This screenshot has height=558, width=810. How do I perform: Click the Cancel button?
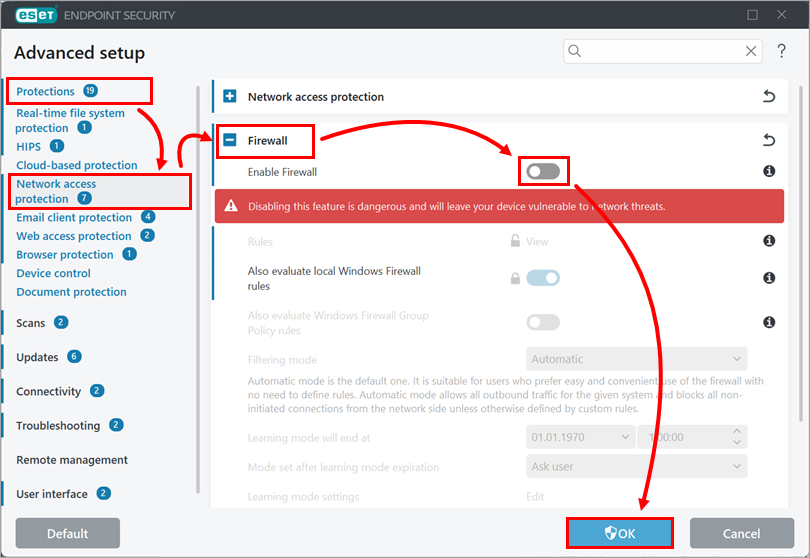coord(741,533)
